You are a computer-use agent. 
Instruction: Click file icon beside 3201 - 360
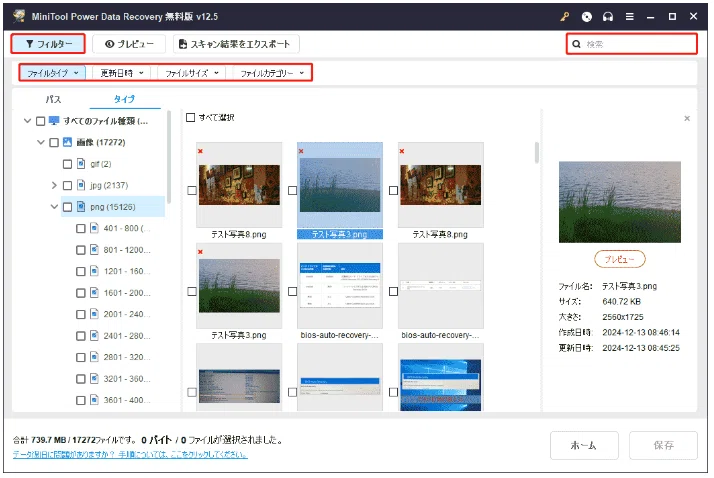(x=94, y=378)
